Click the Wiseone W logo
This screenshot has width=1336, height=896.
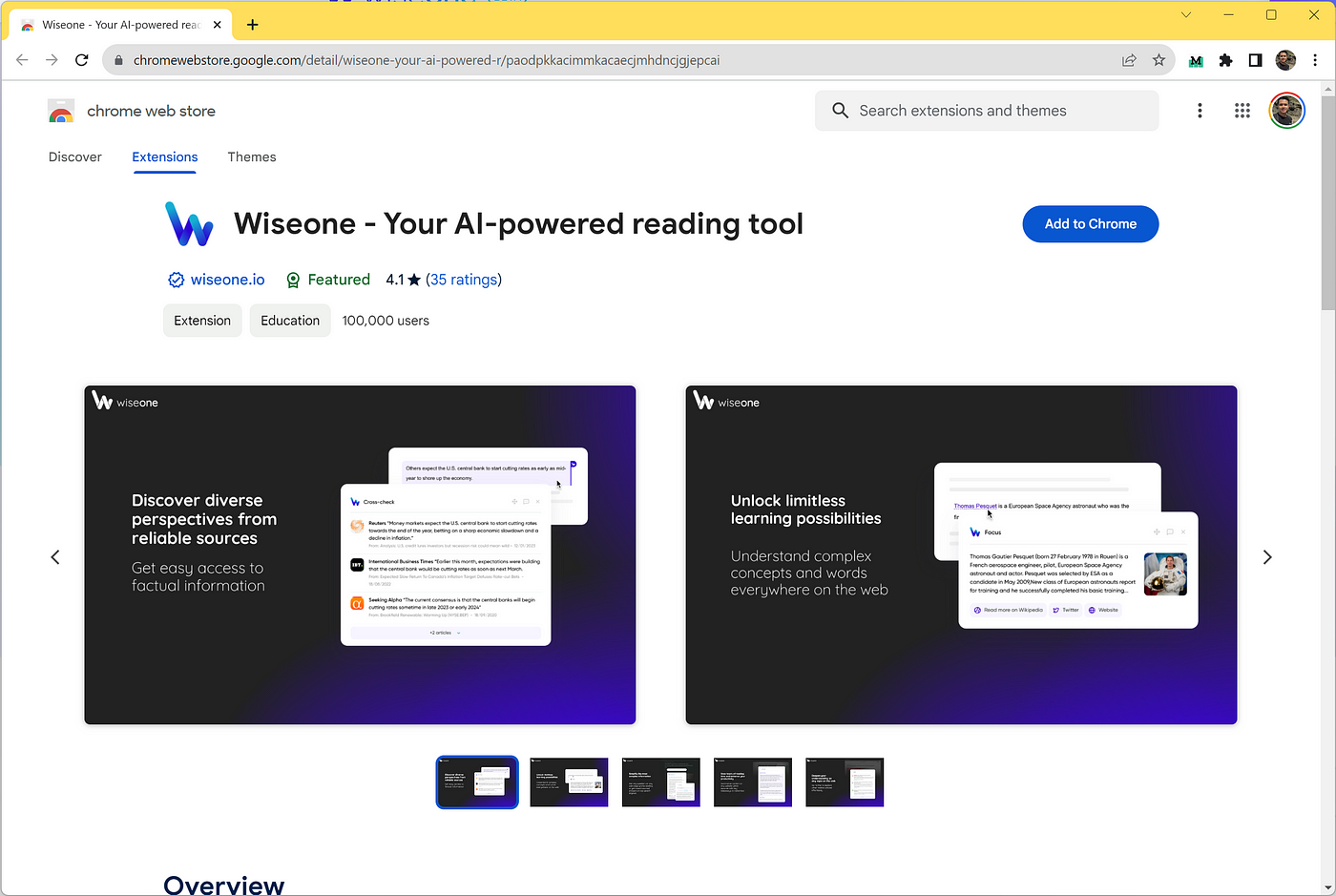tap(189, 223)
